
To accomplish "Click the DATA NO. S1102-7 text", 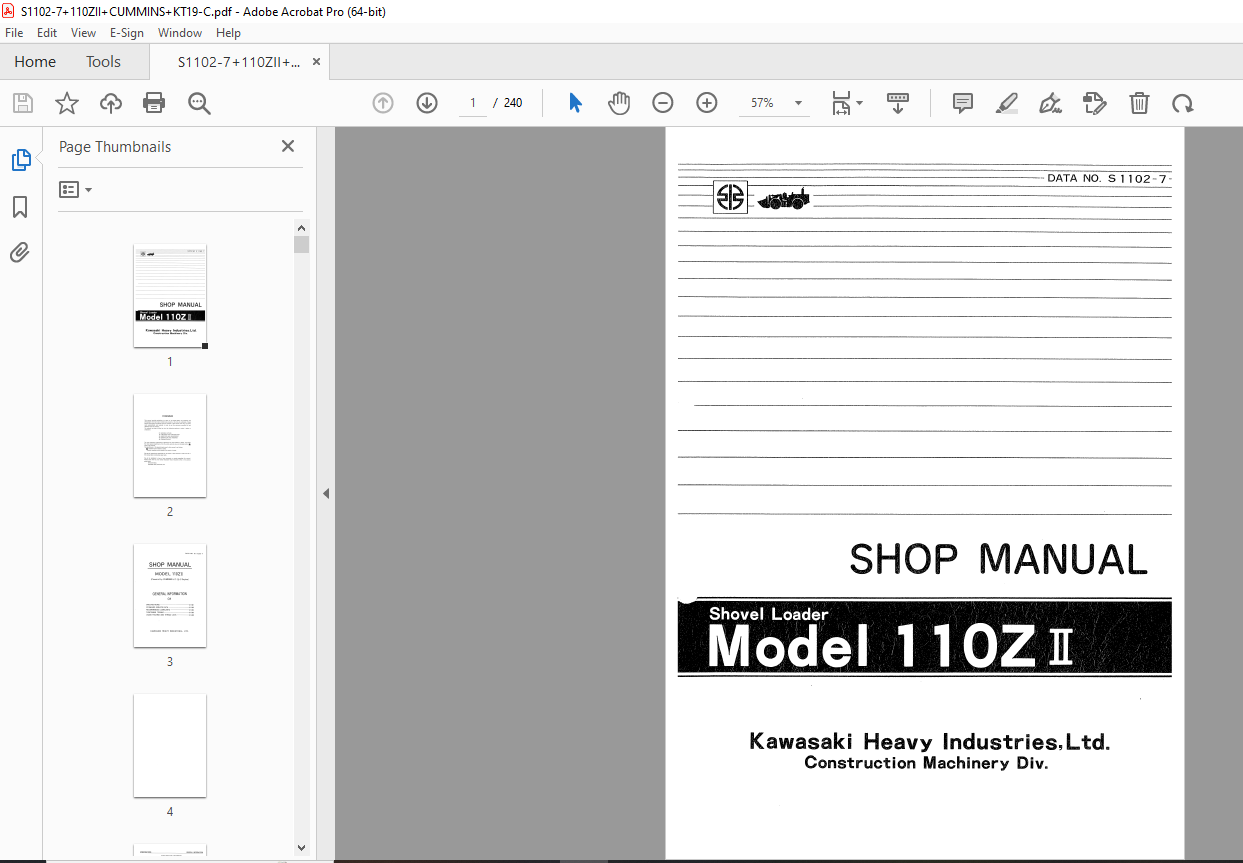I will [1107, 178].
